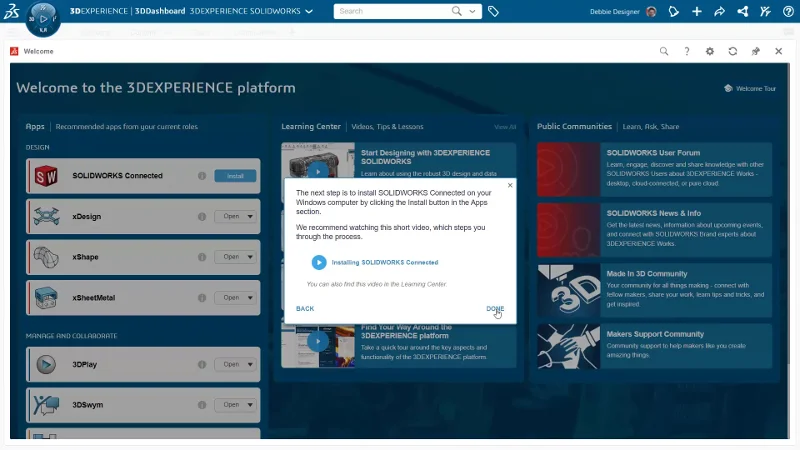Open notifications from the top bar
This screenshot has width=800, height=450.
tap(672, 12)
